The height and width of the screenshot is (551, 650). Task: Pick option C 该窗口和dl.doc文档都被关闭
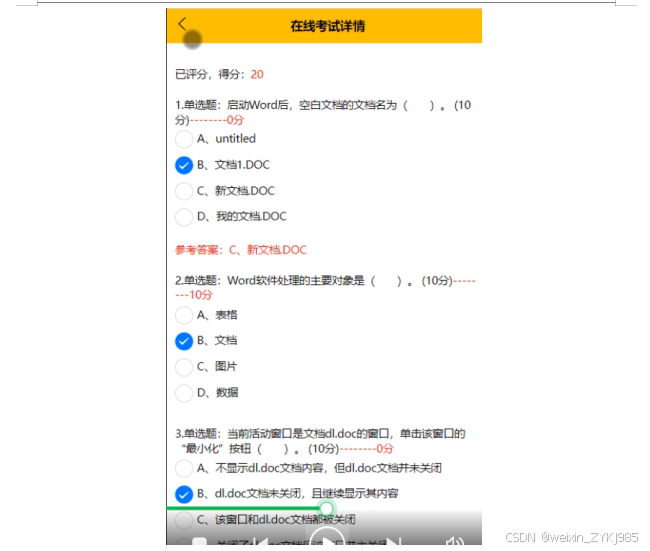[184, 520]
